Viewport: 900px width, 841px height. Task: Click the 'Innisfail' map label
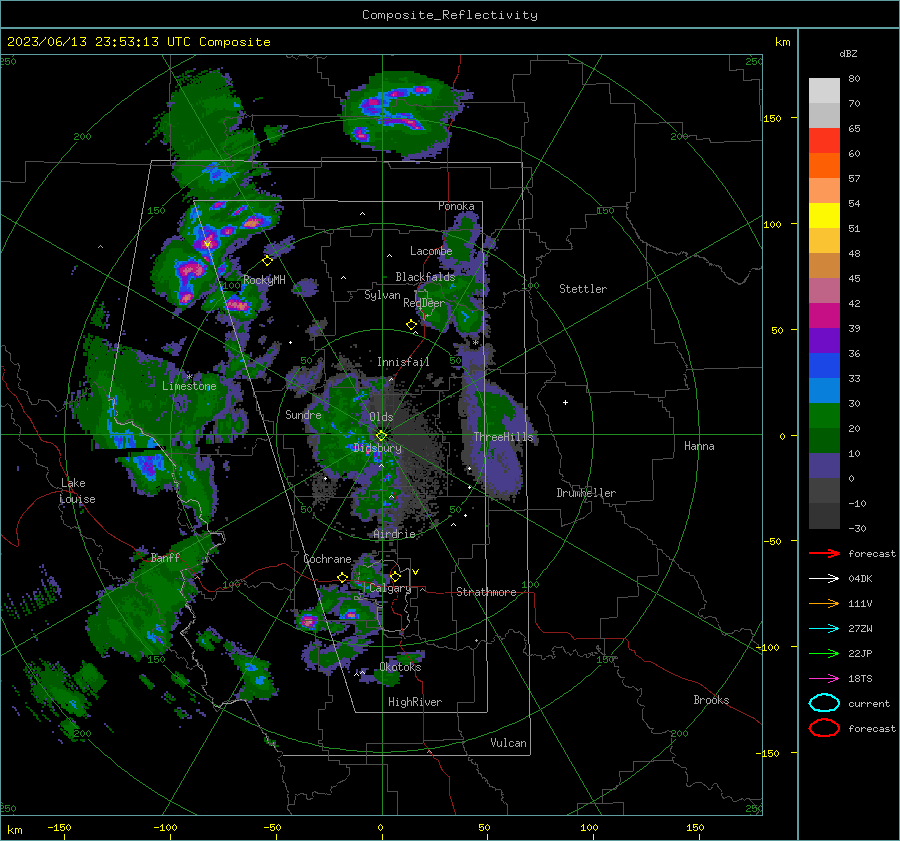[403, 362]
